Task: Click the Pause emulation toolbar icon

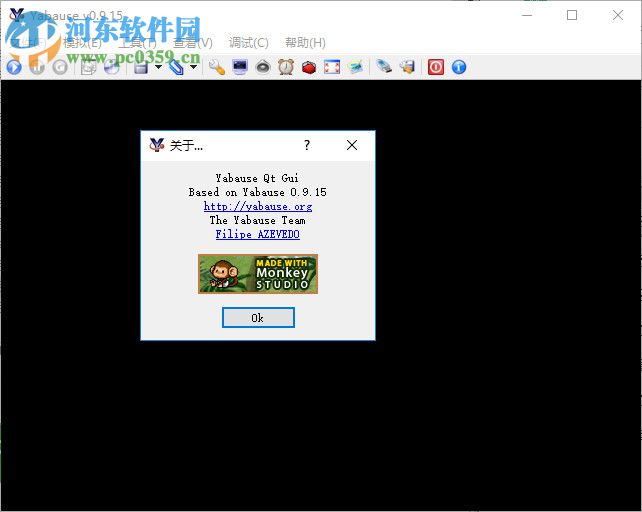Action: point(37,67)
